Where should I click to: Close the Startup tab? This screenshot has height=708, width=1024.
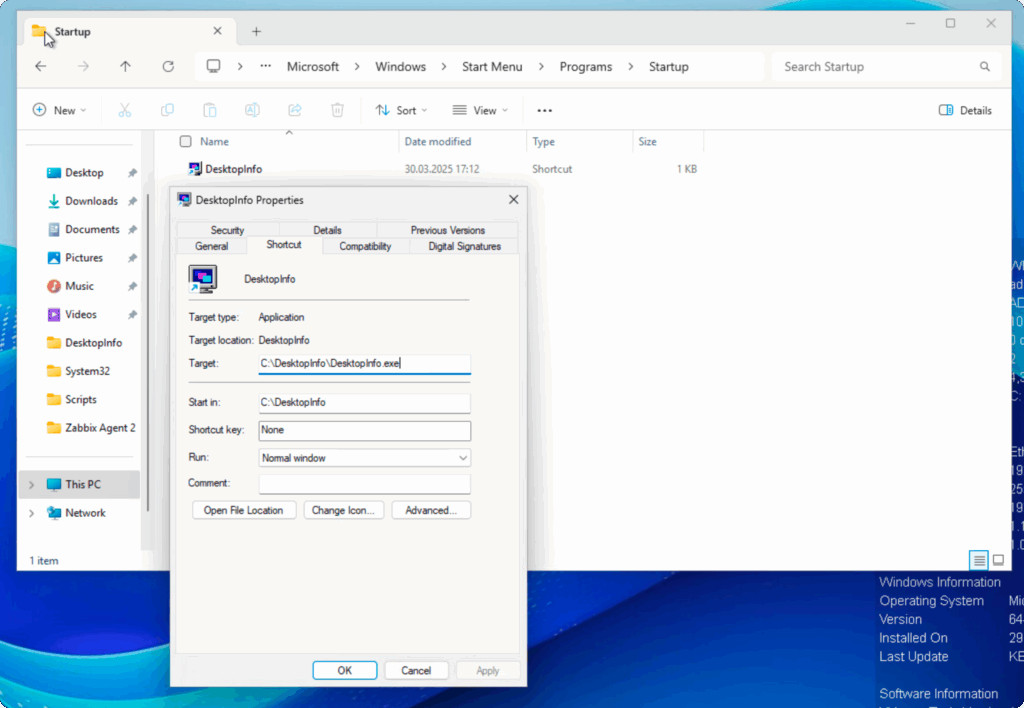point(217,31)
